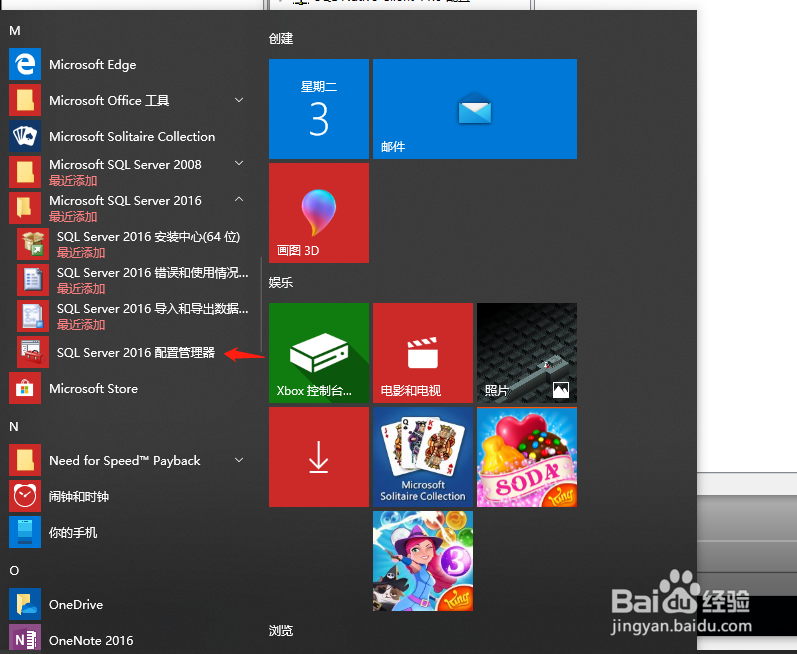Click the OneNote 2016 text label
This screenshot has height=654, width=797.
click(x=91, y=640)
